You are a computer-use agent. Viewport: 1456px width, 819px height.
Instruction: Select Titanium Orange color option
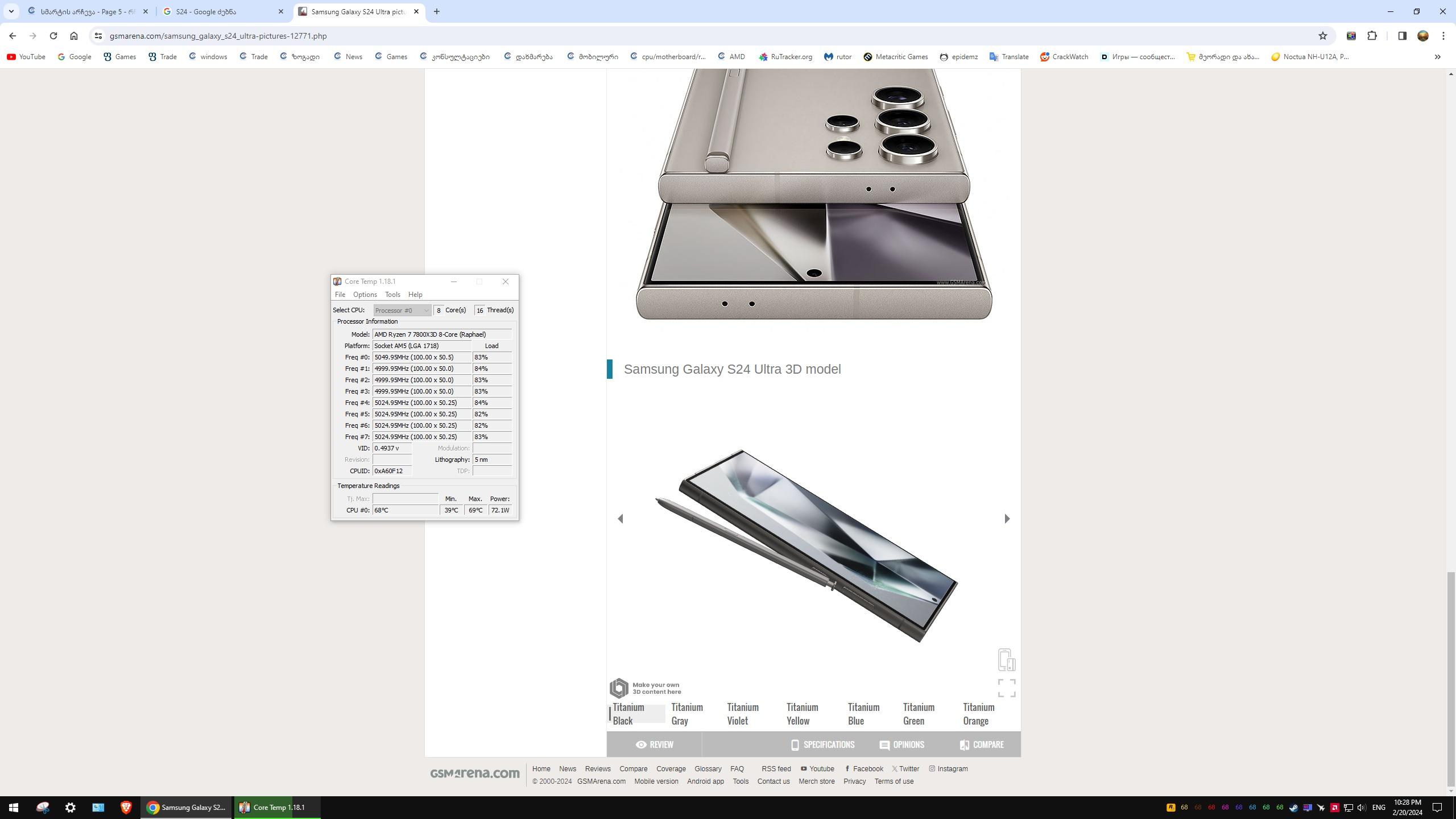click(978, 714)
